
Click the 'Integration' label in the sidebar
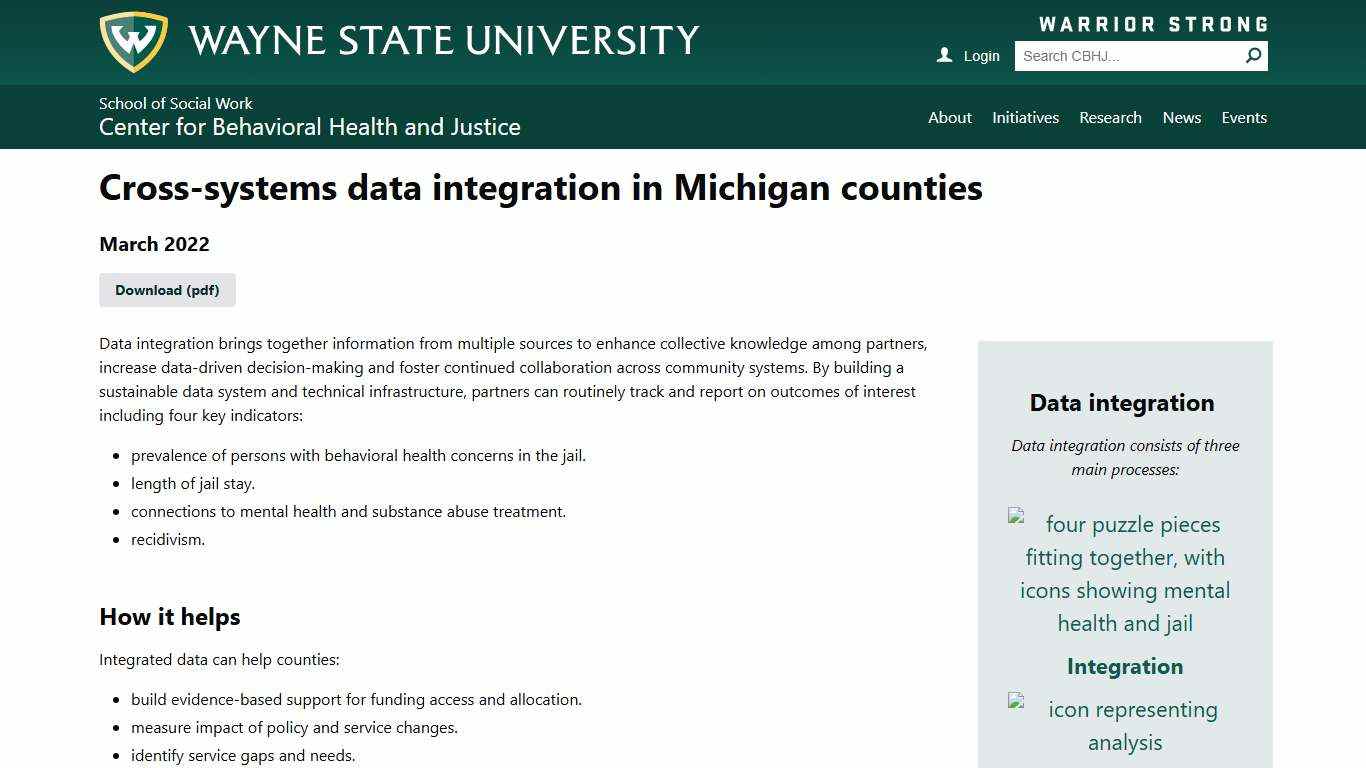[1125, 666]
